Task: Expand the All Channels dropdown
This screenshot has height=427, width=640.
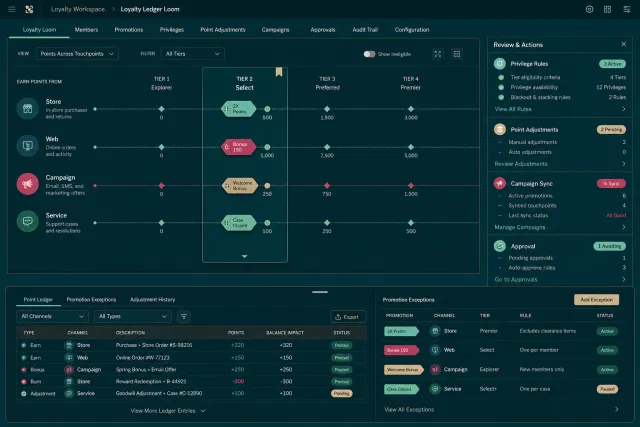Action: tap(53, 316)
